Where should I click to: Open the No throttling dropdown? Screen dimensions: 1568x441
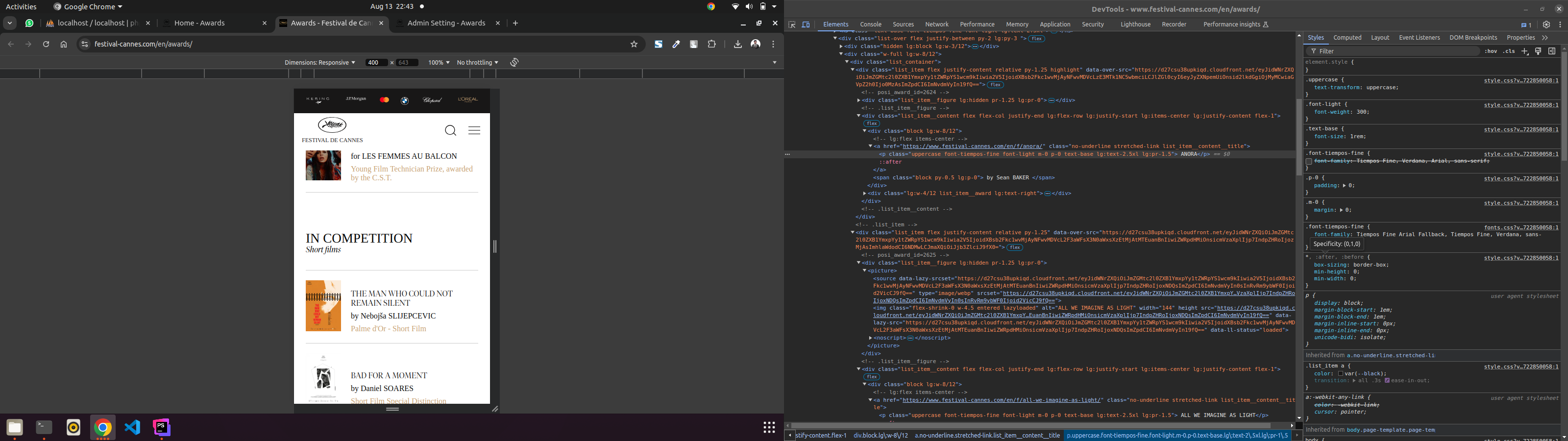point(477,63)
